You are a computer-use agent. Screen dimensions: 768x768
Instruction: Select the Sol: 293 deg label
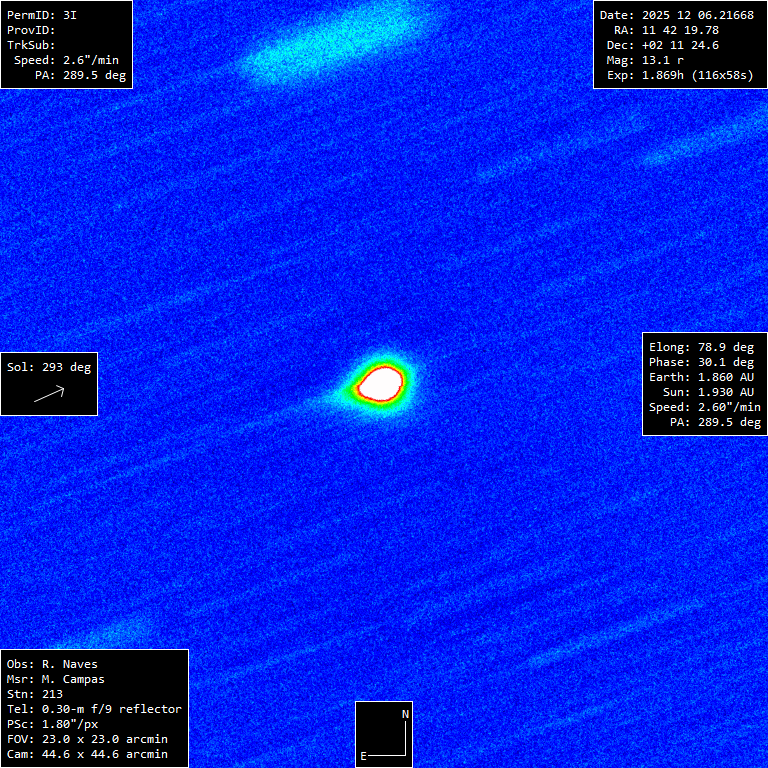(x=49, y=367)
